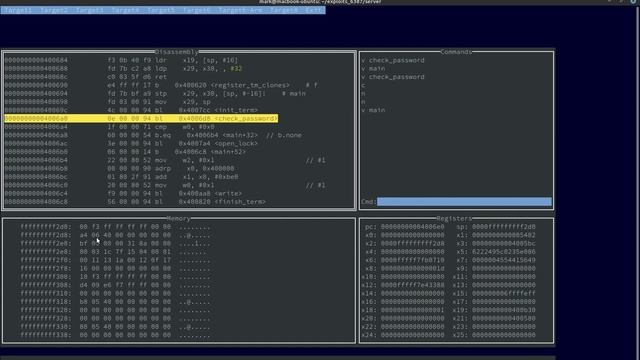Viewport: 640px width, 360px height.
Task: Click the bl open_lock instruction line
Action: pos(131,144)
